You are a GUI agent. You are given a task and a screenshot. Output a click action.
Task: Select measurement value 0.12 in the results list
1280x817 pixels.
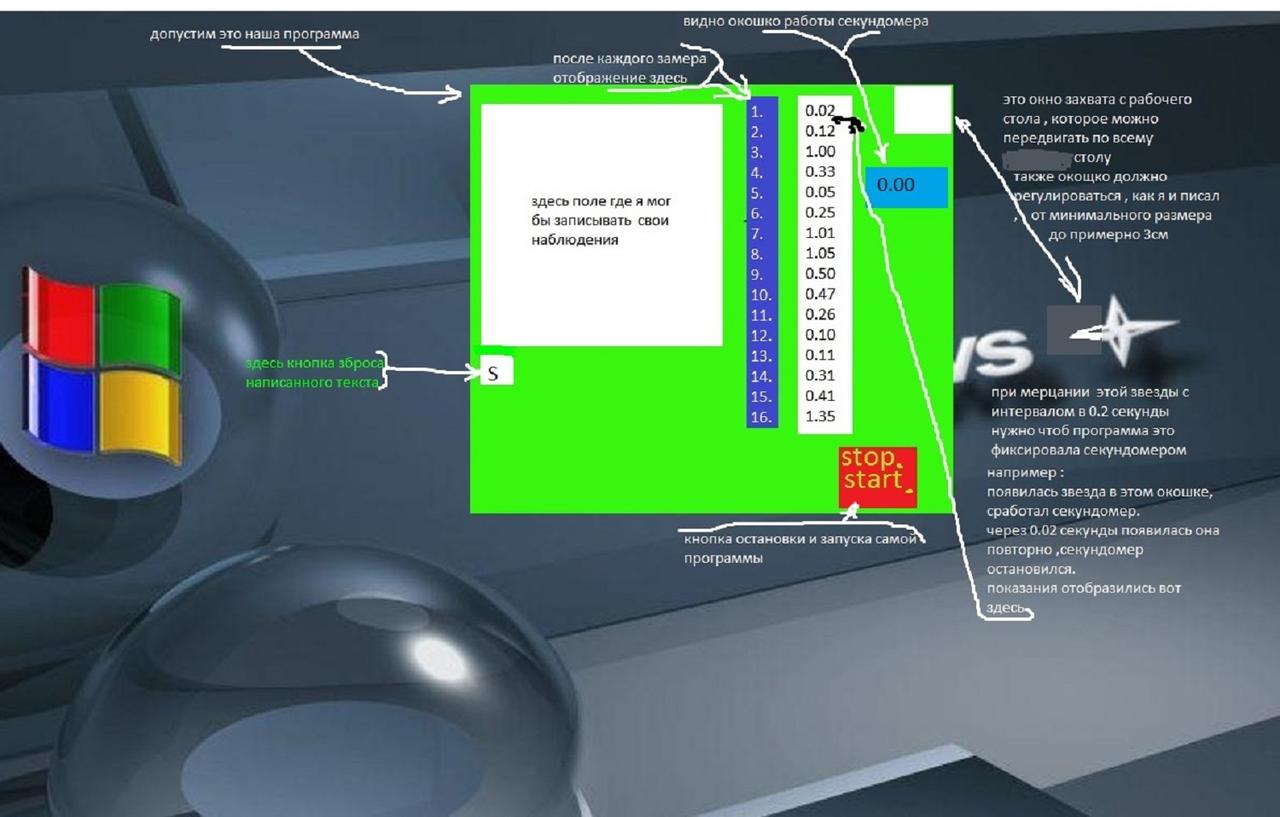click(820, 131)
